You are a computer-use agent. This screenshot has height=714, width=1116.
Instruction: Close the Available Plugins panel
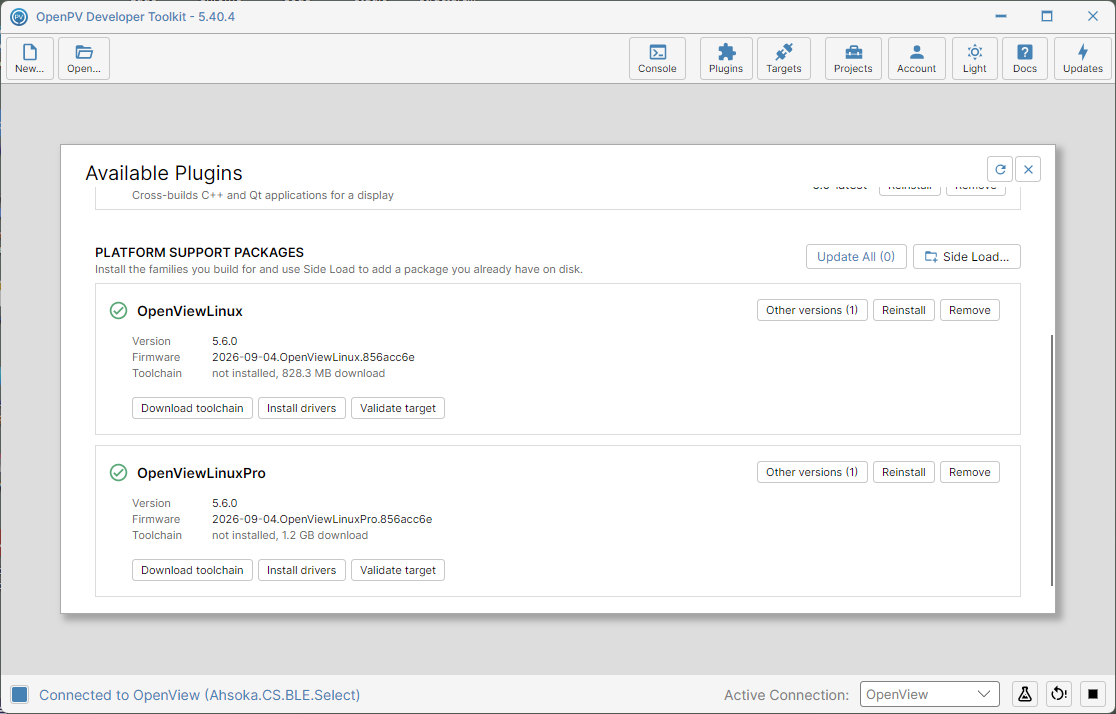pyautogui.click(x=1028, y=169)
